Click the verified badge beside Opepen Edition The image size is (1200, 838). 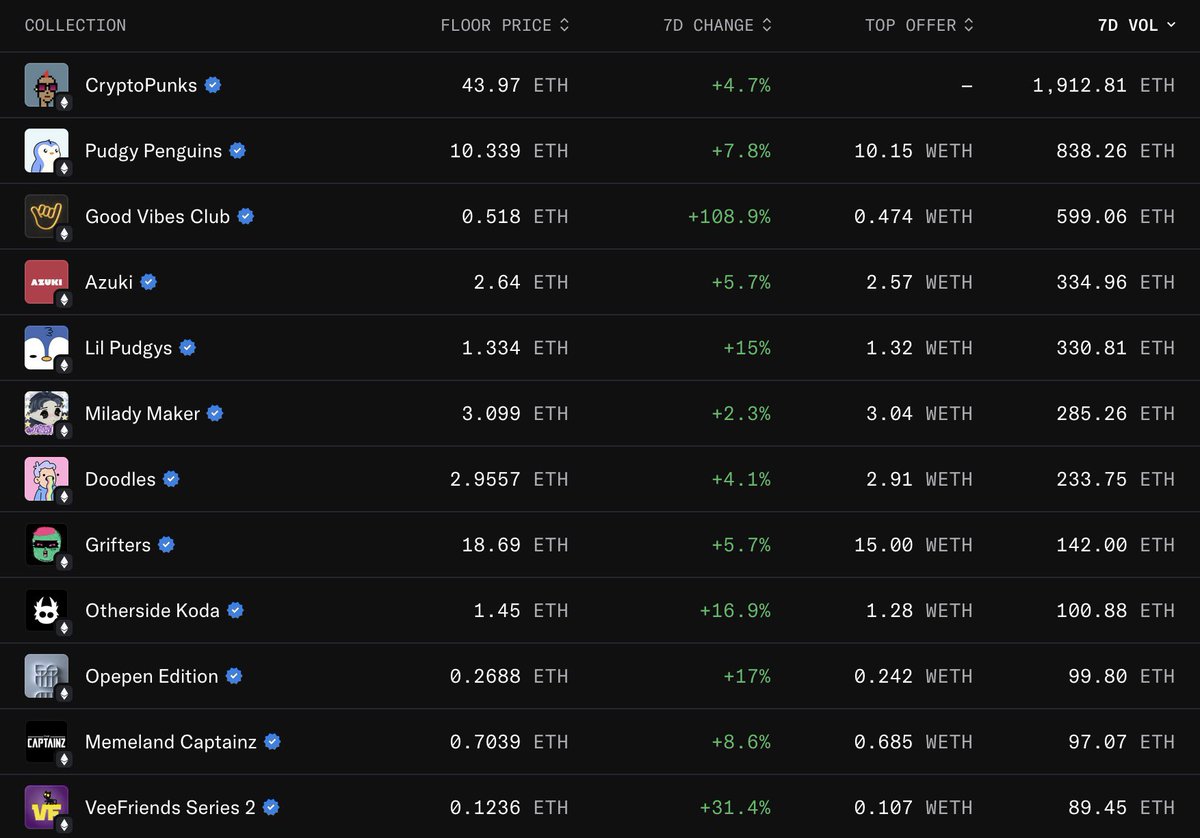(x=234, y=676)
